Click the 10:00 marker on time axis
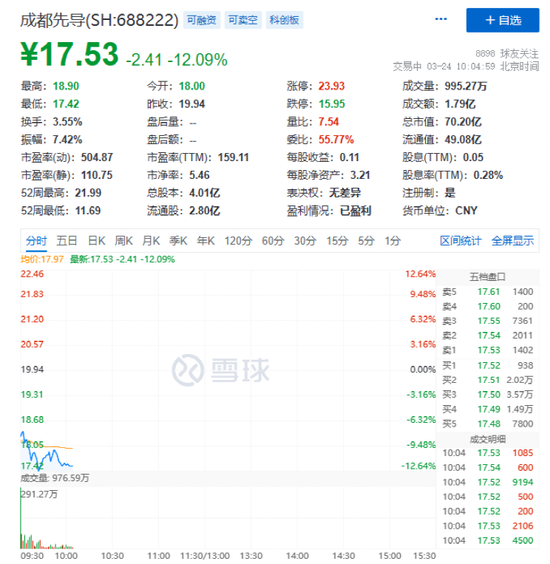This screenshot has height=564, width=550. (x=66, y=556)
